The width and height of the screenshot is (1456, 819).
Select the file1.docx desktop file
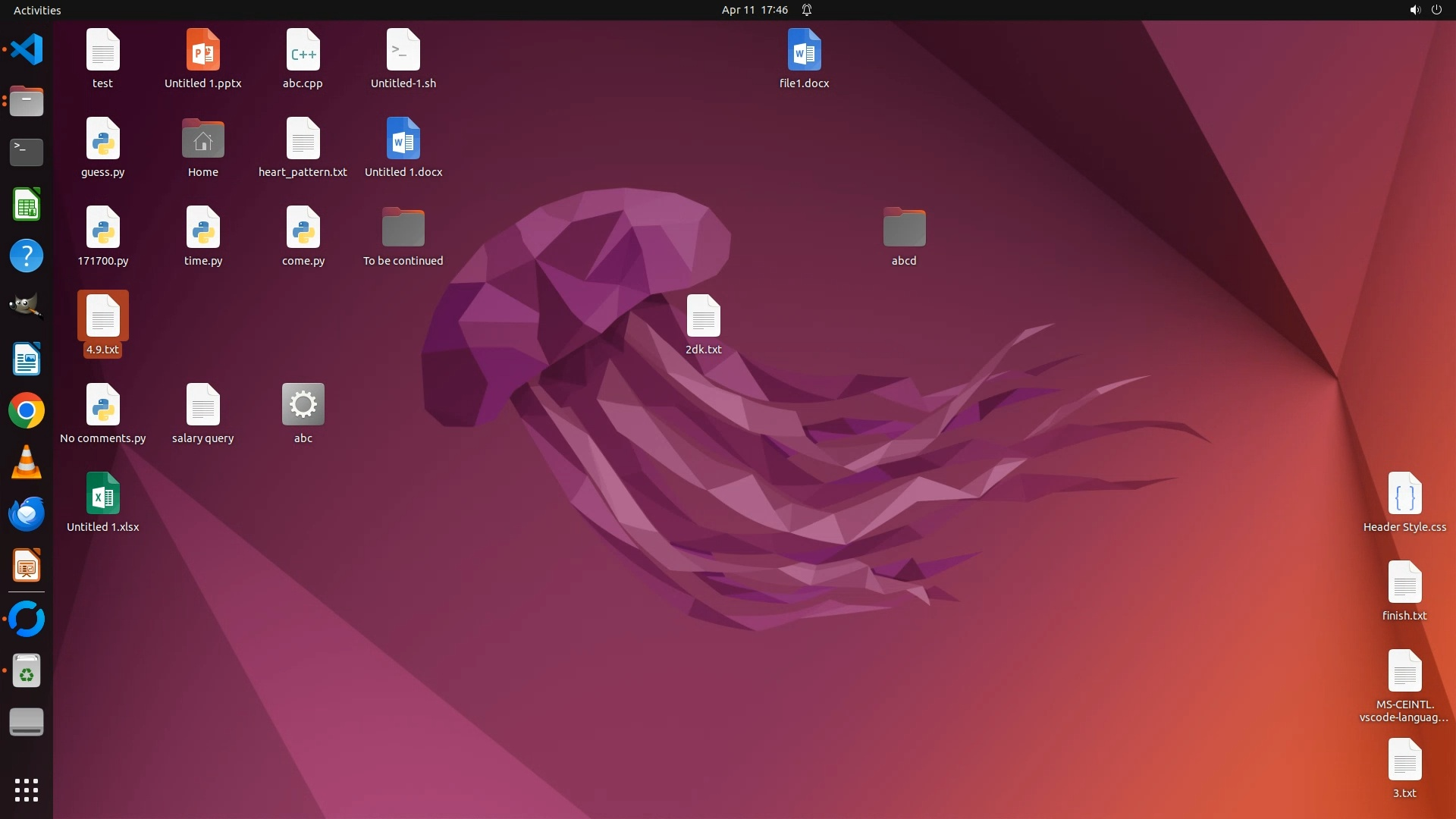[804, 50]
